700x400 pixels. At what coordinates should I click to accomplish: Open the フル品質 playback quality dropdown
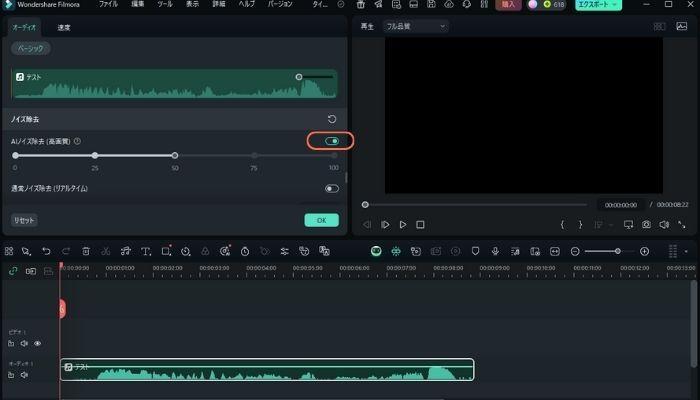(x=416, y=27)
